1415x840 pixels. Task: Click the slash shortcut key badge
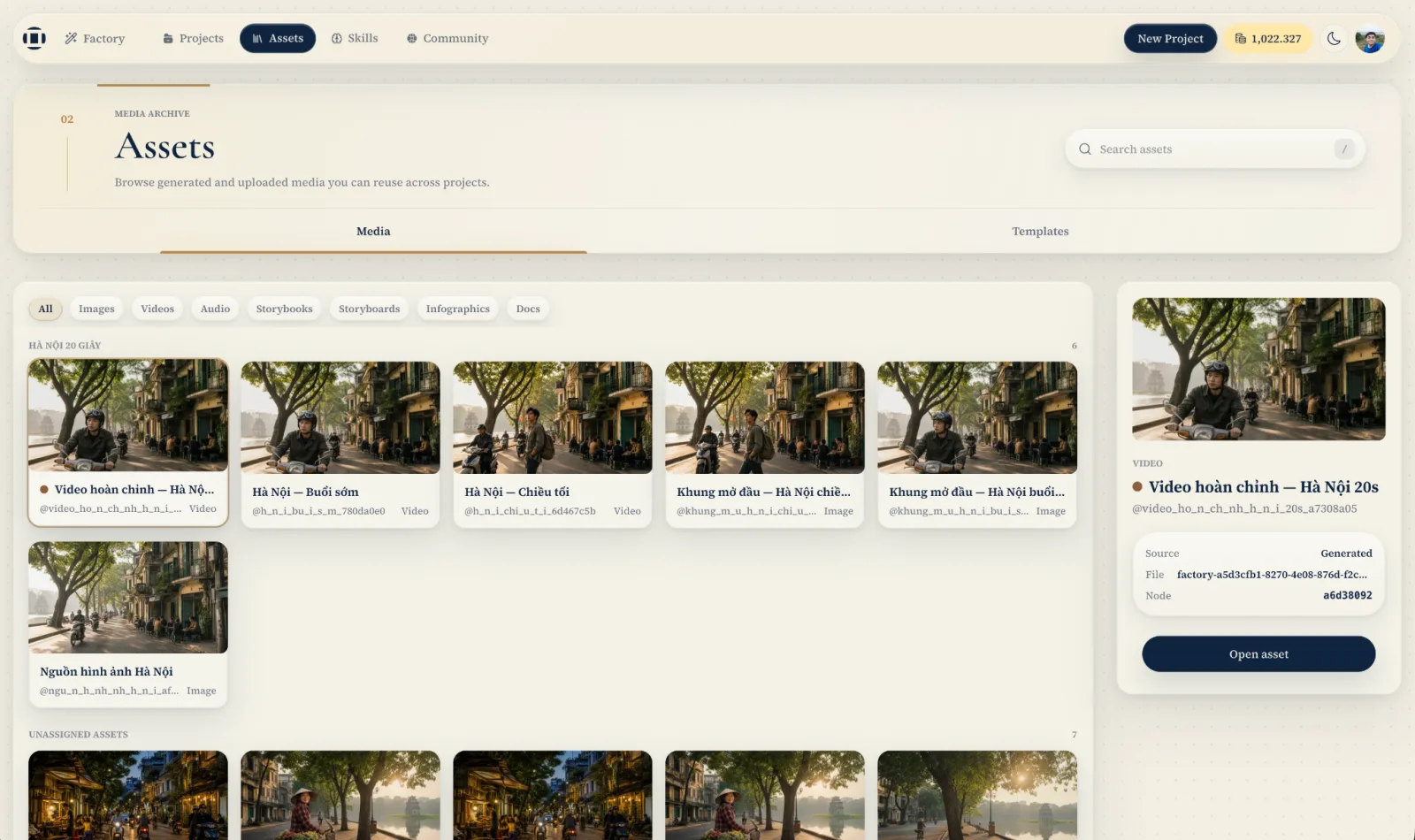click(1344, 149)
